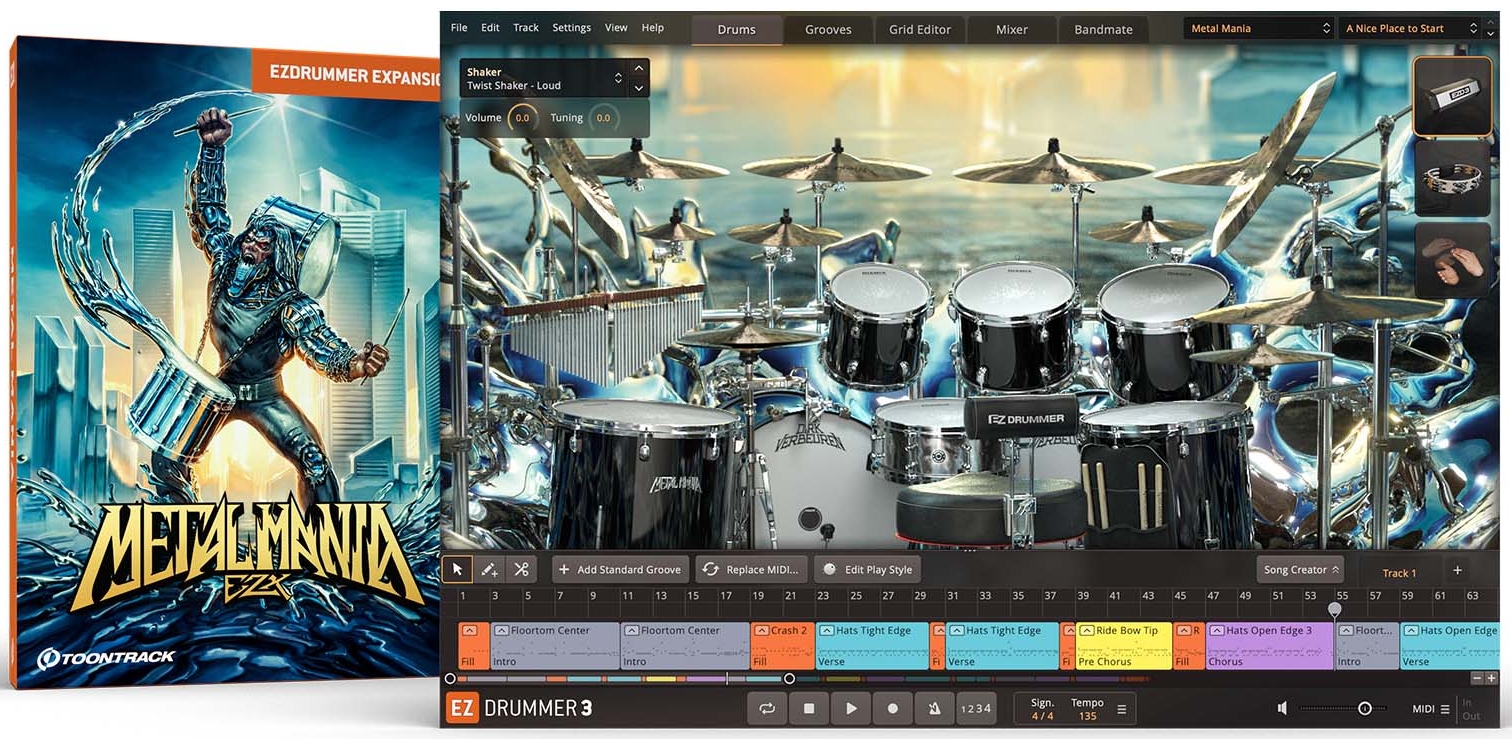Open the File menu
The height and width of the screenshot is (739, 1512).
tap(459, 28)
